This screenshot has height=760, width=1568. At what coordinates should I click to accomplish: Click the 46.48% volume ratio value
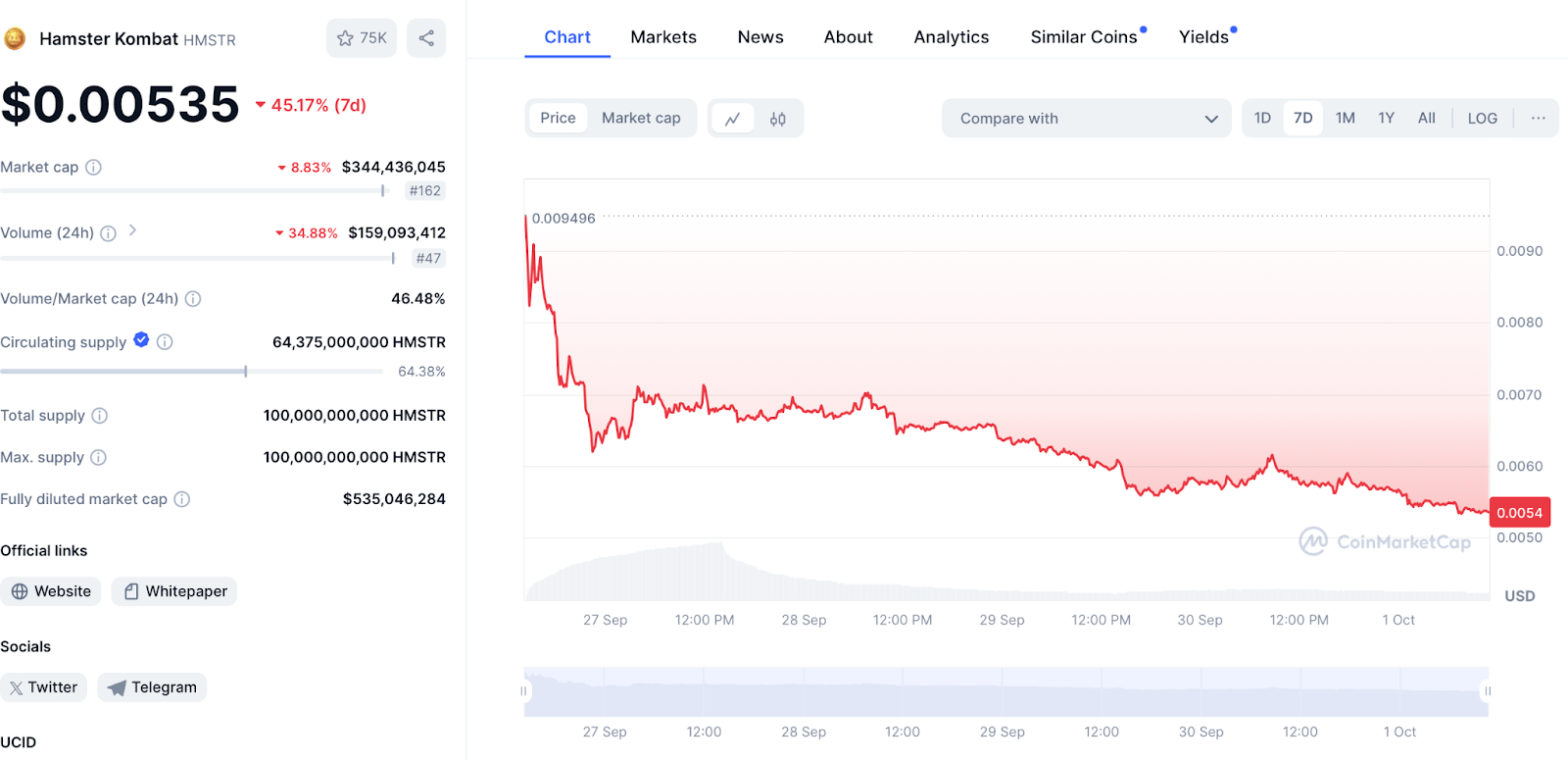(x=418, y=298)
